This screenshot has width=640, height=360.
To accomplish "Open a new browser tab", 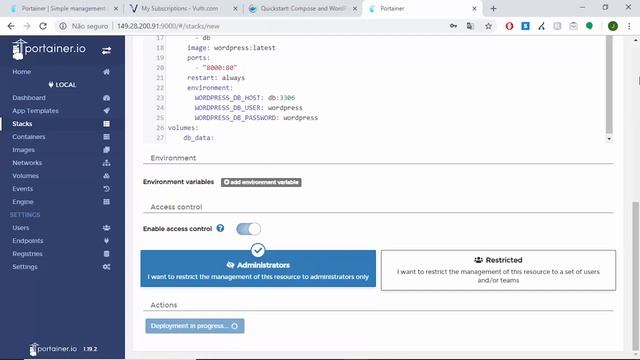I will pos(493,9).
